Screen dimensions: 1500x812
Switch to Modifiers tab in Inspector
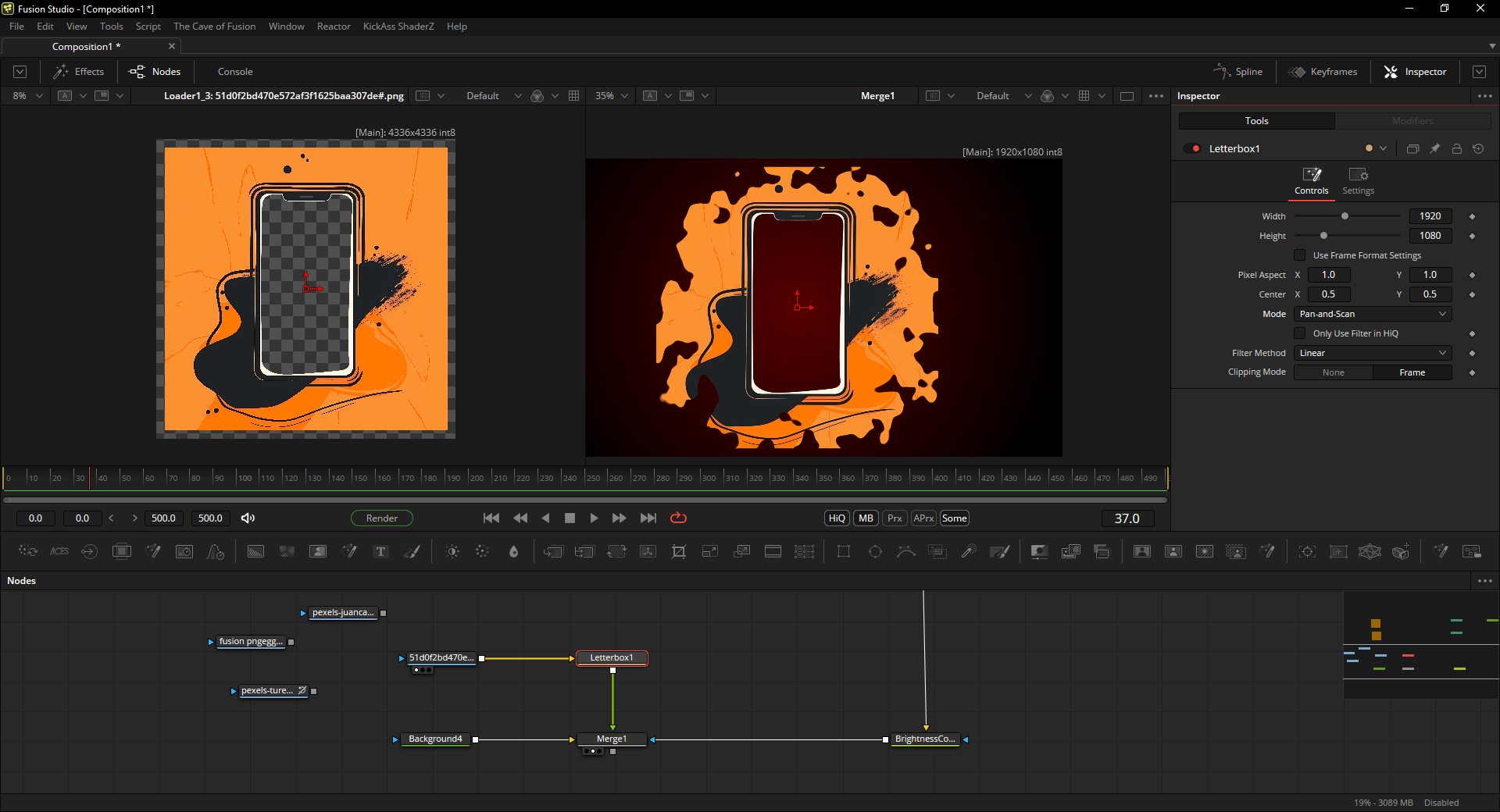(1412, 120)
